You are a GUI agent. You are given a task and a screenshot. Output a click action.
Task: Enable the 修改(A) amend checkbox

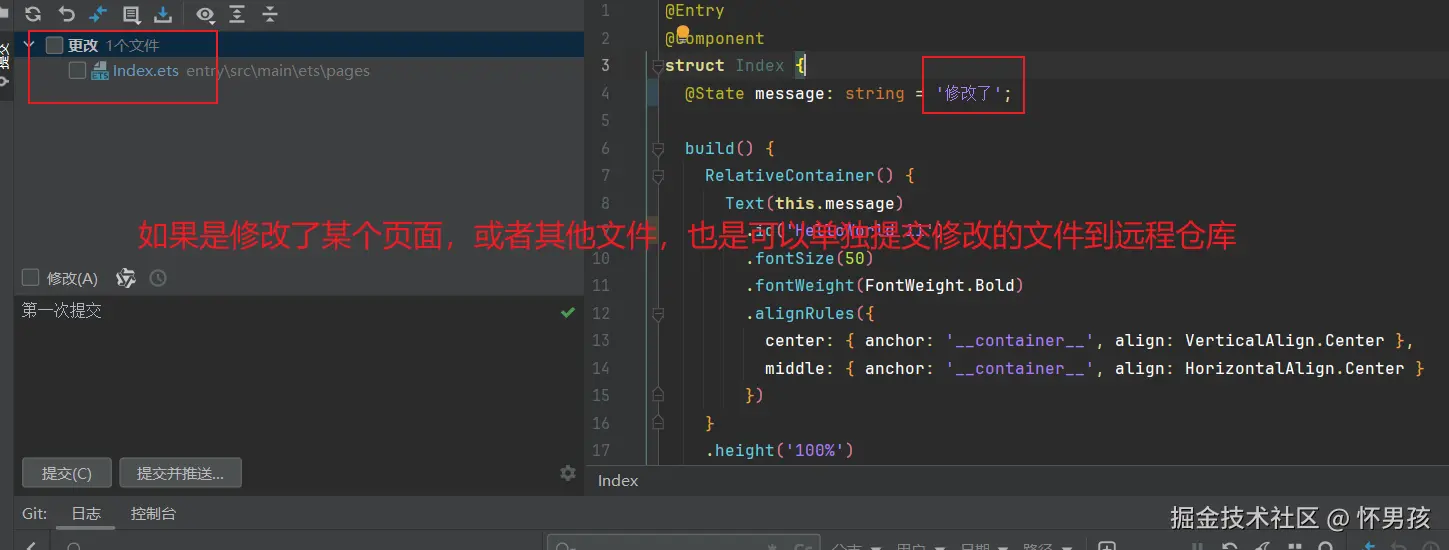click(x=30, y=278)
